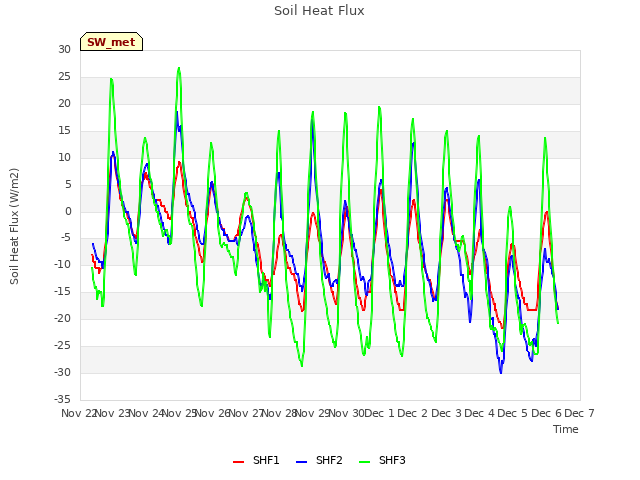
Task: Click the red SHF1 legend color marker
Action: pos(238,462)
